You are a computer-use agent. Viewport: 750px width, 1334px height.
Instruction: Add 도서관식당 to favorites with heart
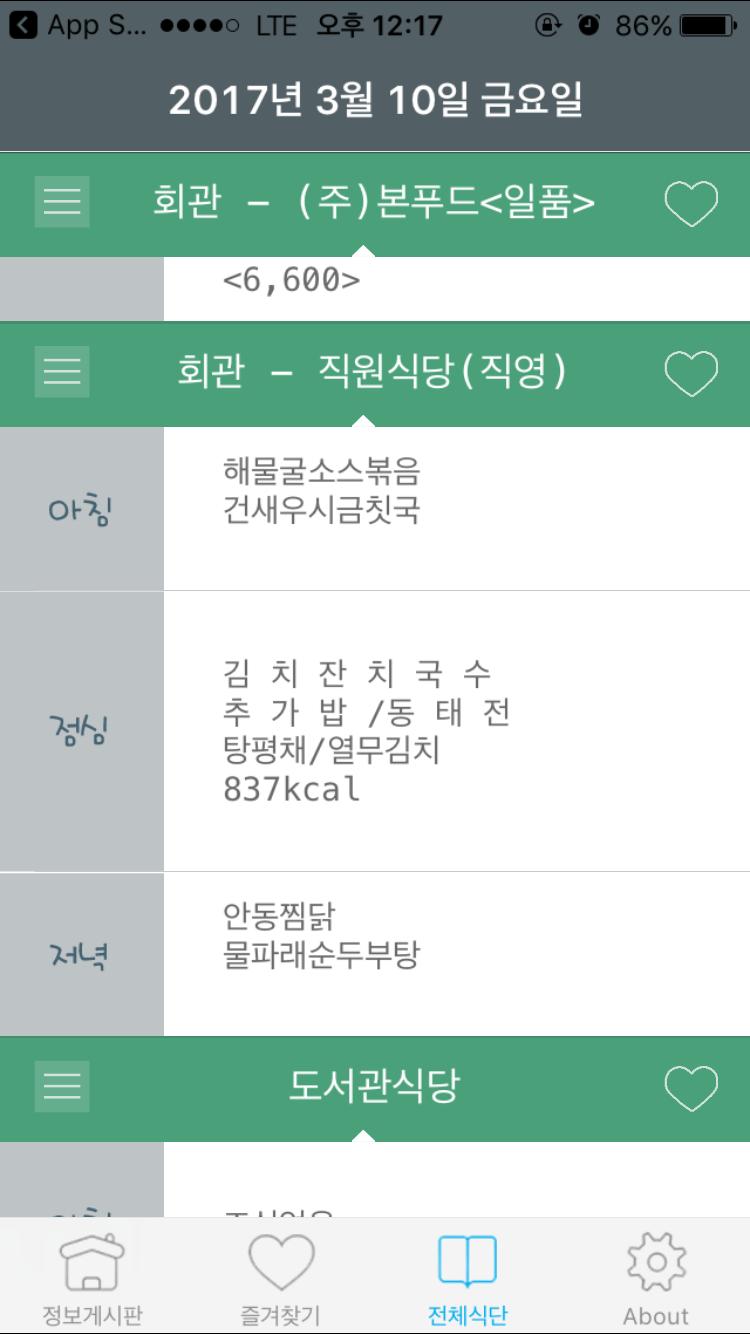pos(691,1088)
